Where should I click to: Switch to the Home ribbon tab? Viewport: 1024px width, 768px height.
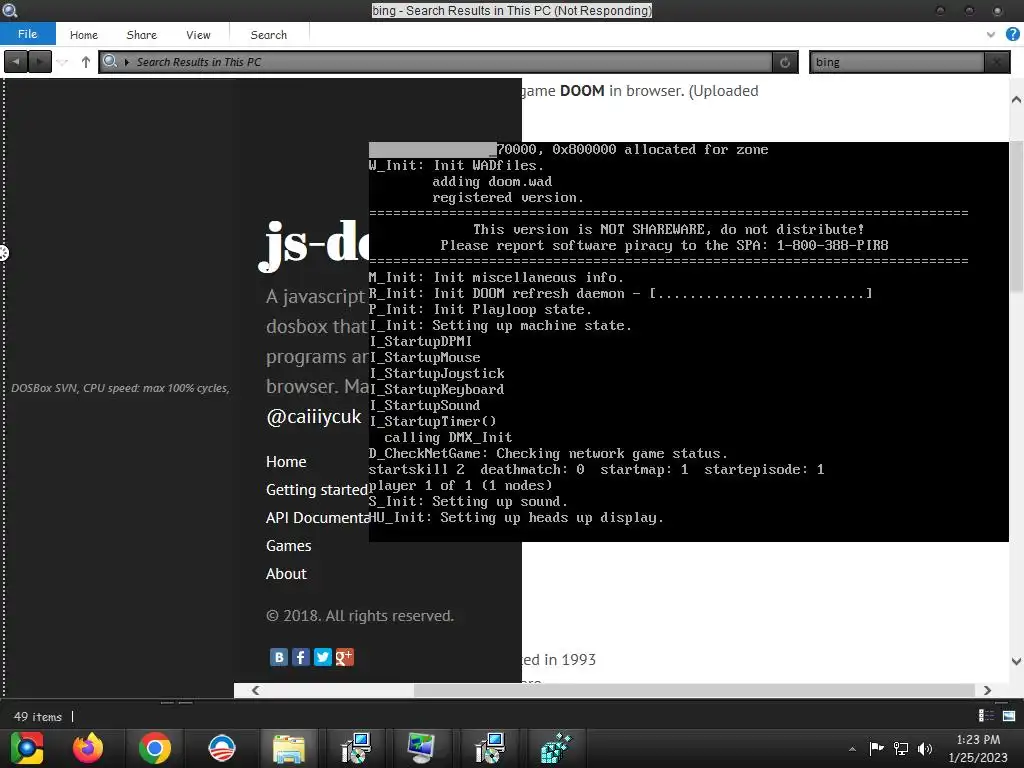tap(84, 35)
